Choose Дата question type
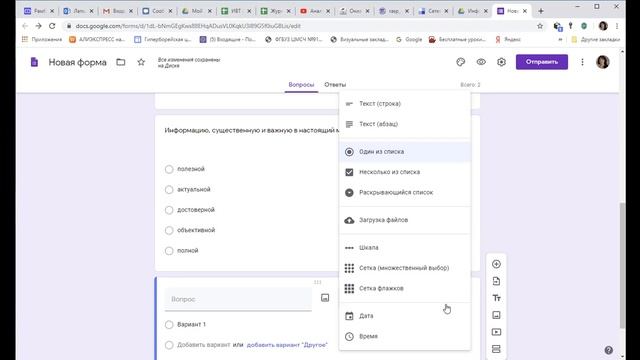The image size is (640, 360). [404, 316]
